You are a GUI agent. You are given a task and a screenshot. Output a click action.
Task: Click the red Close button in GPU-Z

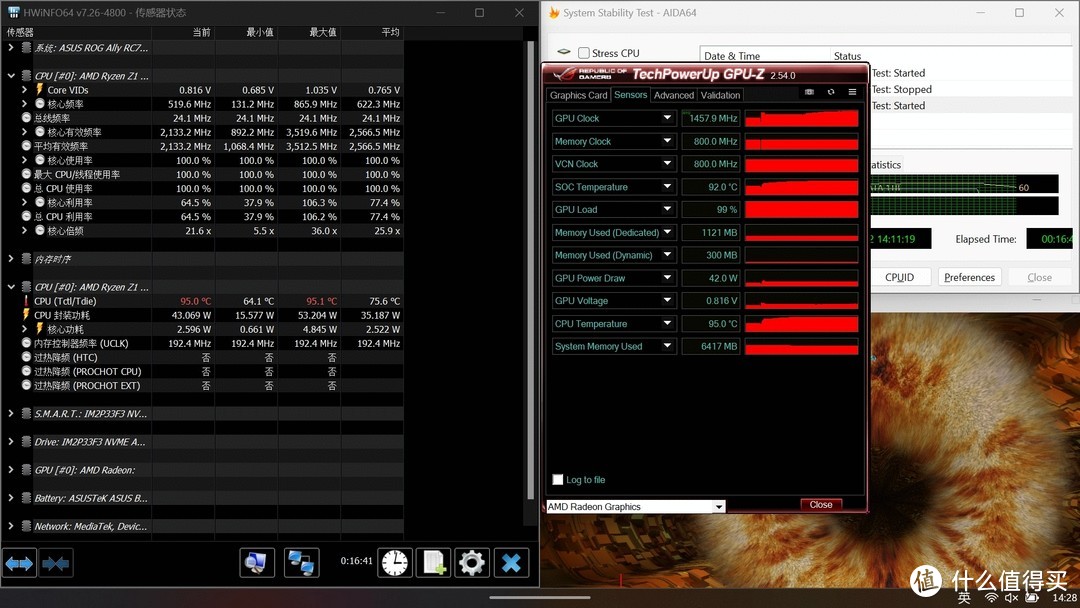click(821, 505)
